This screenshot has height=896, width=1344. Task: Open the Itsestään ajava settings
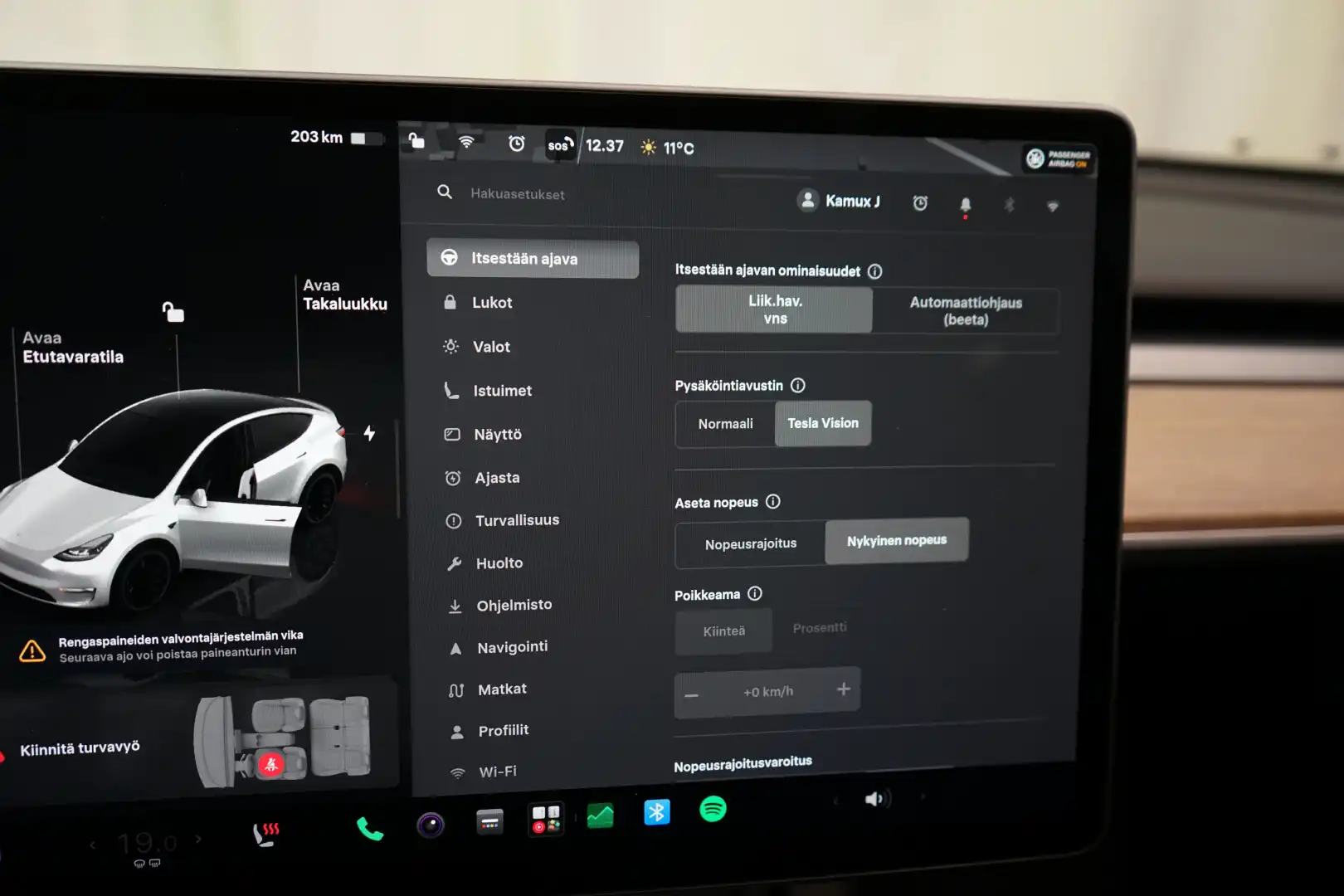coord(533,259)
